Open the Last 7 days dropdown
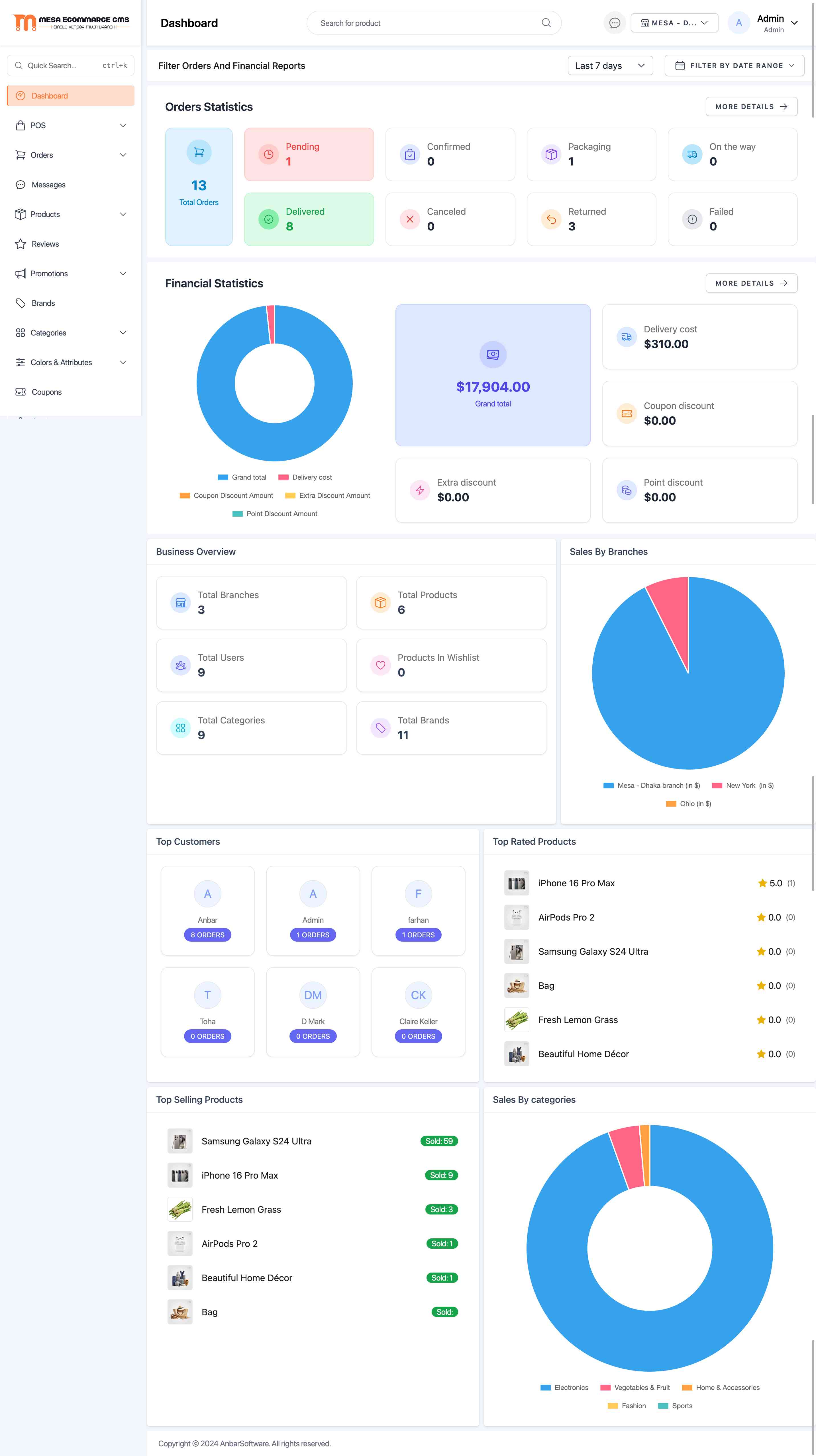This screenshot has width=816, height=1456. pos(610,66)
